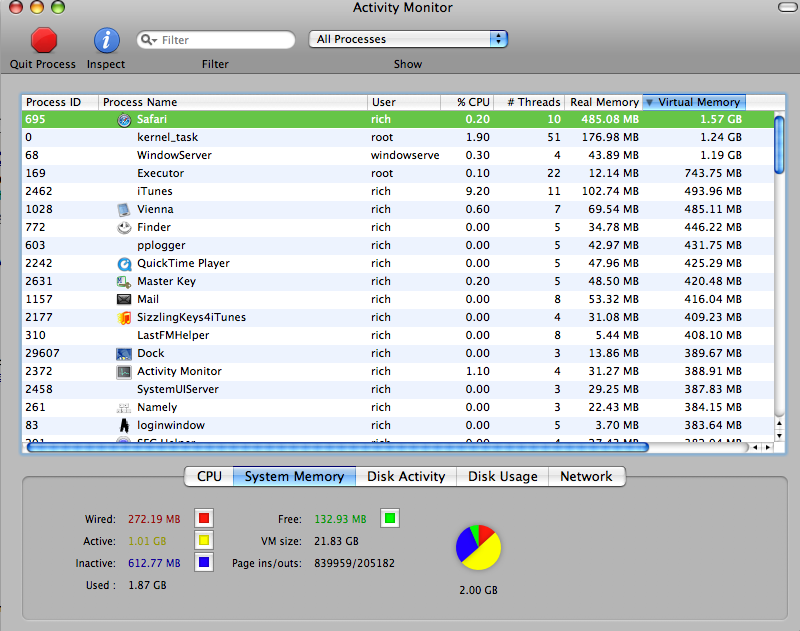This screenshot has width=800, height=631.
Task: Open the Disk Usage tab
Action: point(503,476)
